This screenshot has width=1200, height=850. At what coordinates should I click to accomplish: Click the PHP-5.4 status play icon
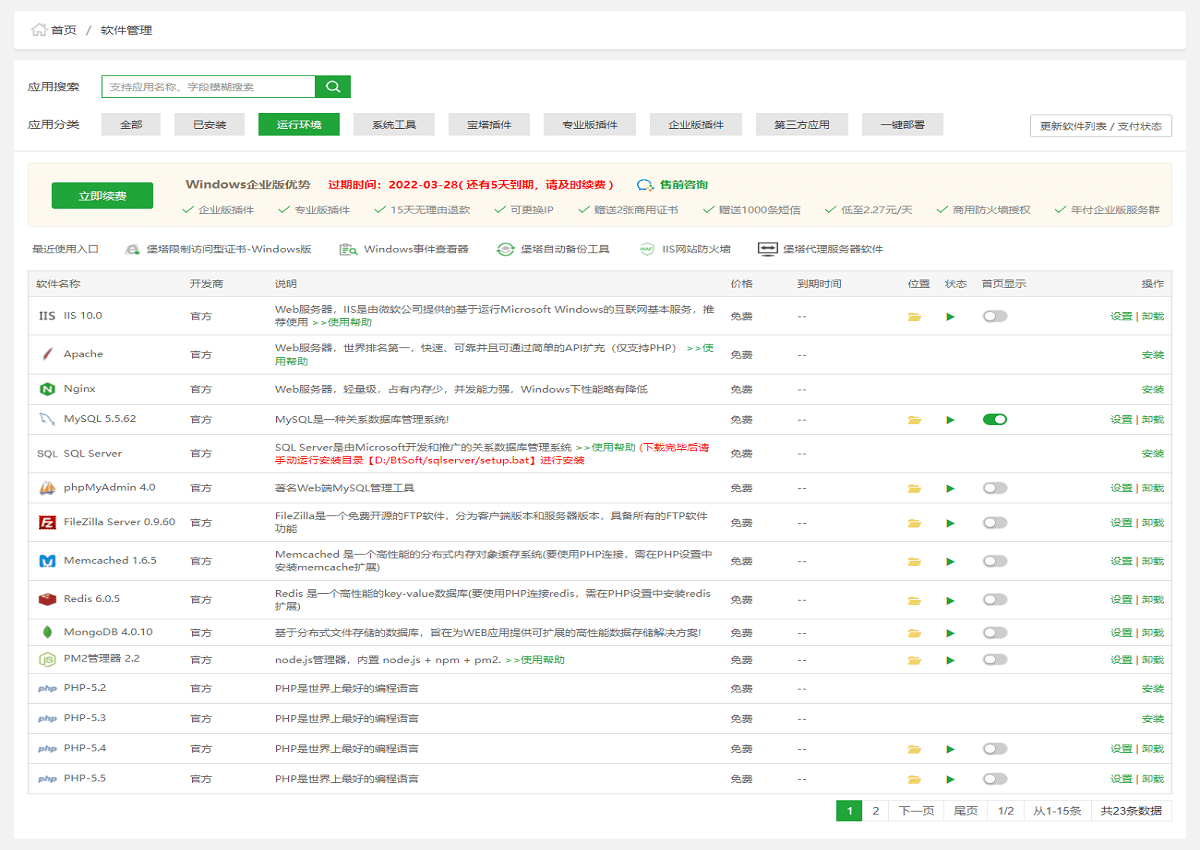(x=950, y=749)
